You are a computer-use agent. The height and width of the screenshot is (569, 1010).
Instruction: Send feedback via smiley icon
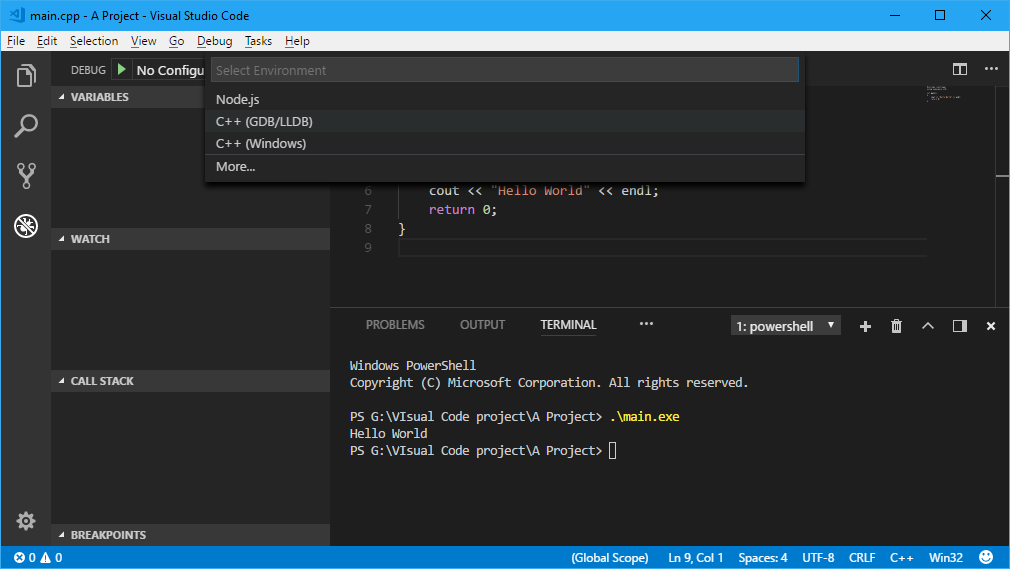986,557
